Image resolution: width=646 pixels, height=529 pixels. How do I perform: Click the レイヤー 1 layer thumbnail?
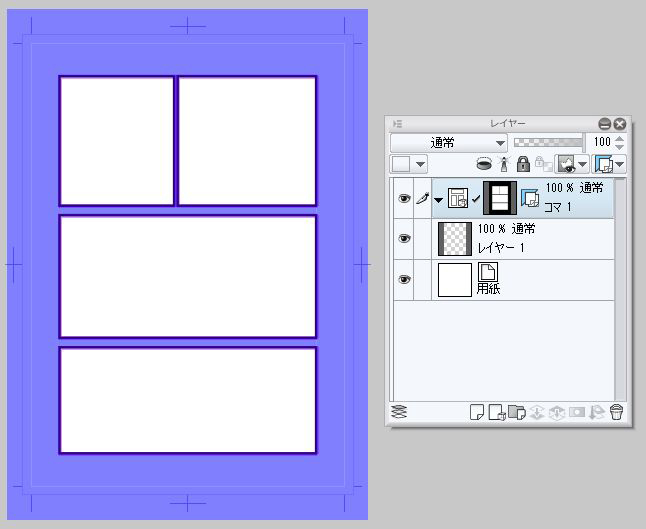click(x=455, y=239)
